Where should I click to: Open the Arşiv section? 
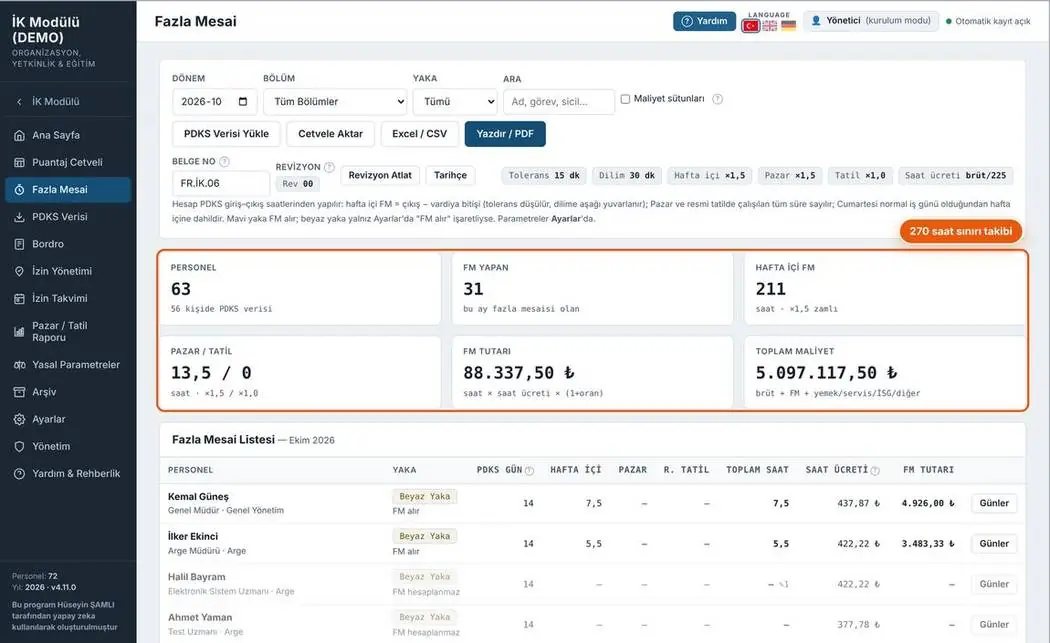pyautogui.click(x=68, y=392)
